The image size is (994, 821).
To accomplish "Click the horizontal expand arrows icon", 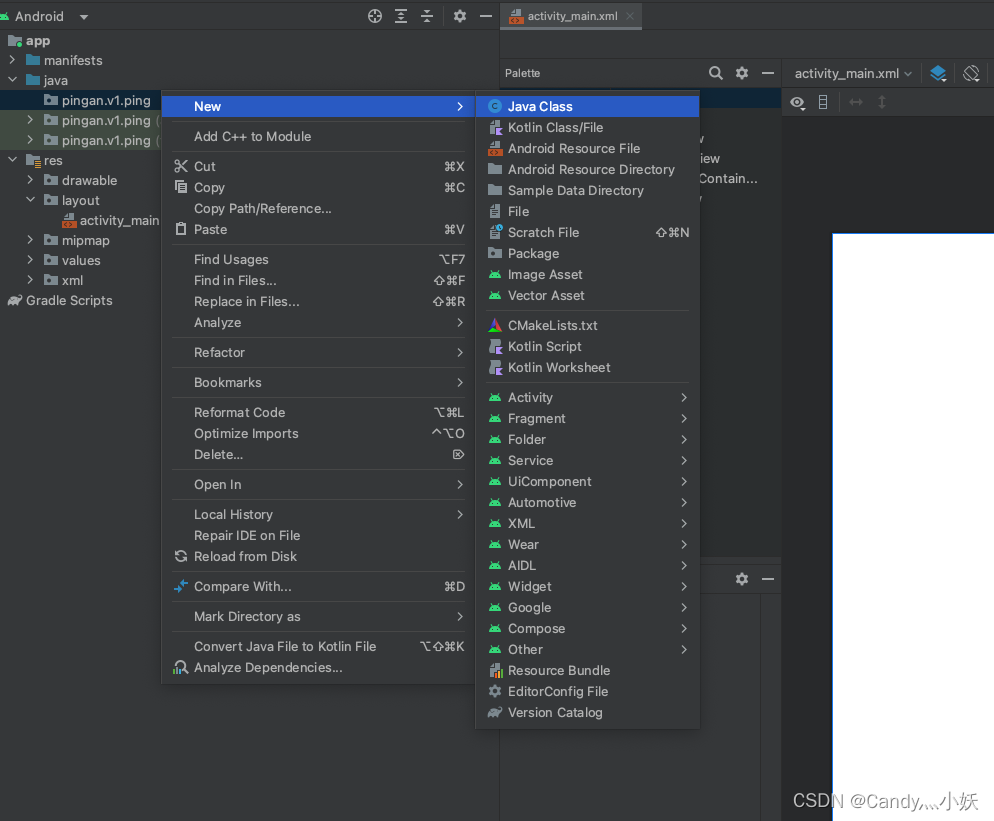I will (856, 102).
